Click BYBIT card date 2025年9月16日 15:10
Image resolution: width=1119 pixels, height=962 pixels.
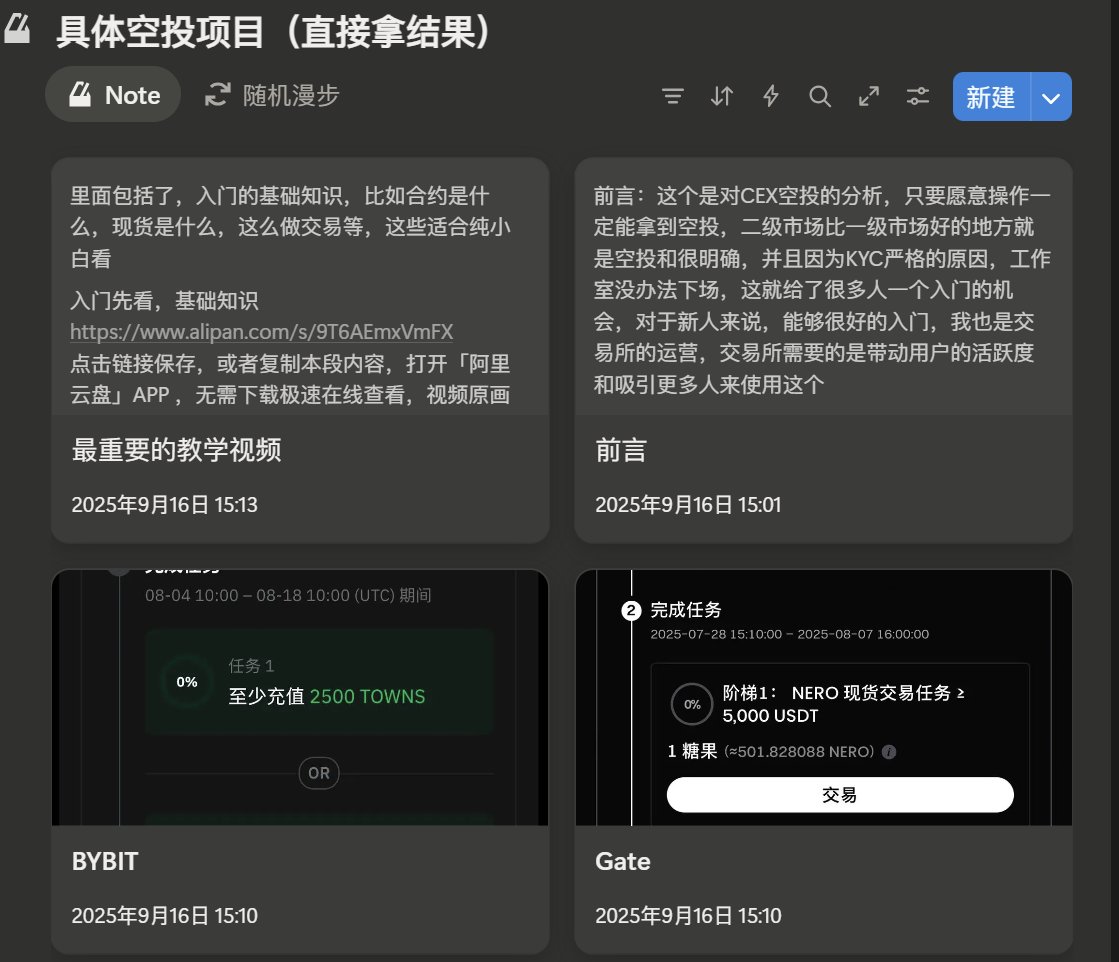click(x=164, y=916)
